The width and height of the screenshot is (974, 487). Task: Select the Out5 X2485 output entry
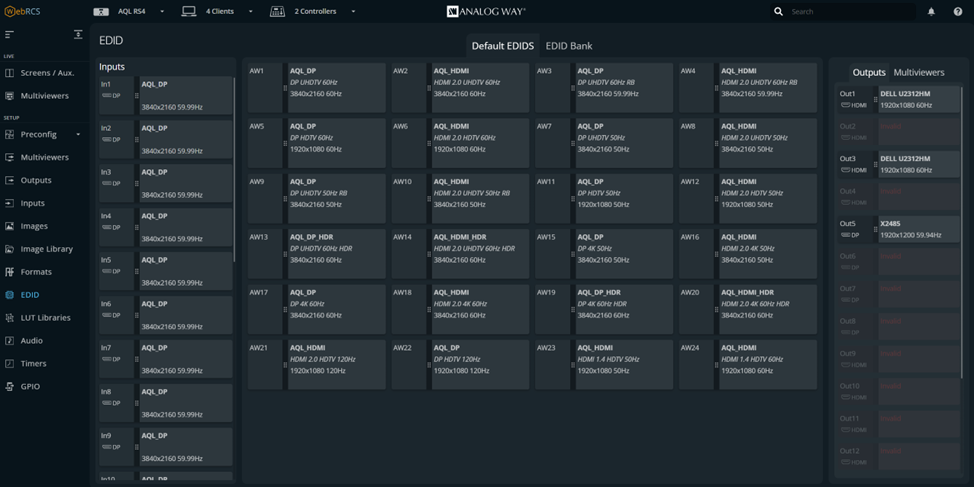pos(918,230)
